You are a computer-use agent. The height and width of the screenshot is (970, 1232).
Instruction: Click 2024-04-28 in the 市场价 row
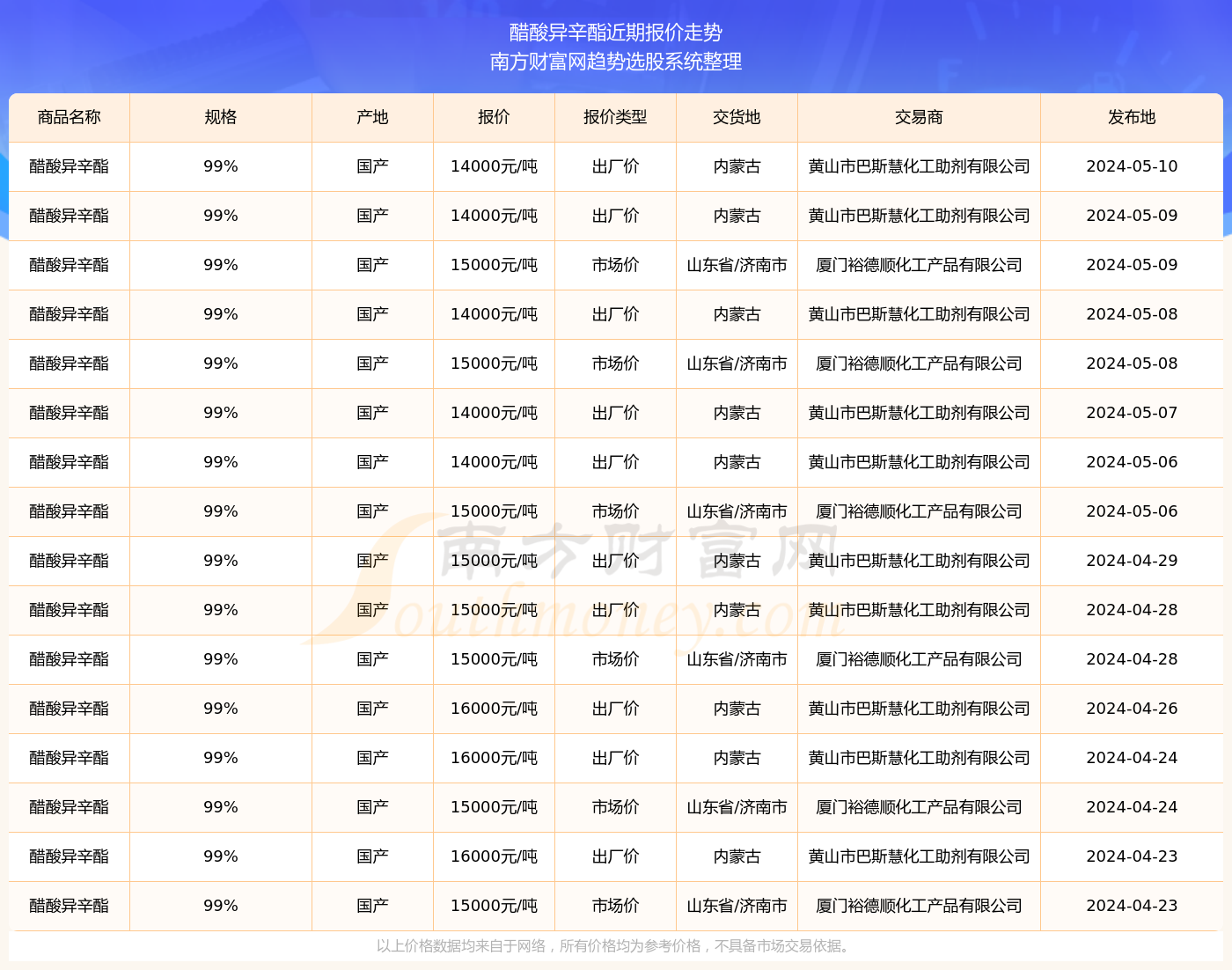1132,659
